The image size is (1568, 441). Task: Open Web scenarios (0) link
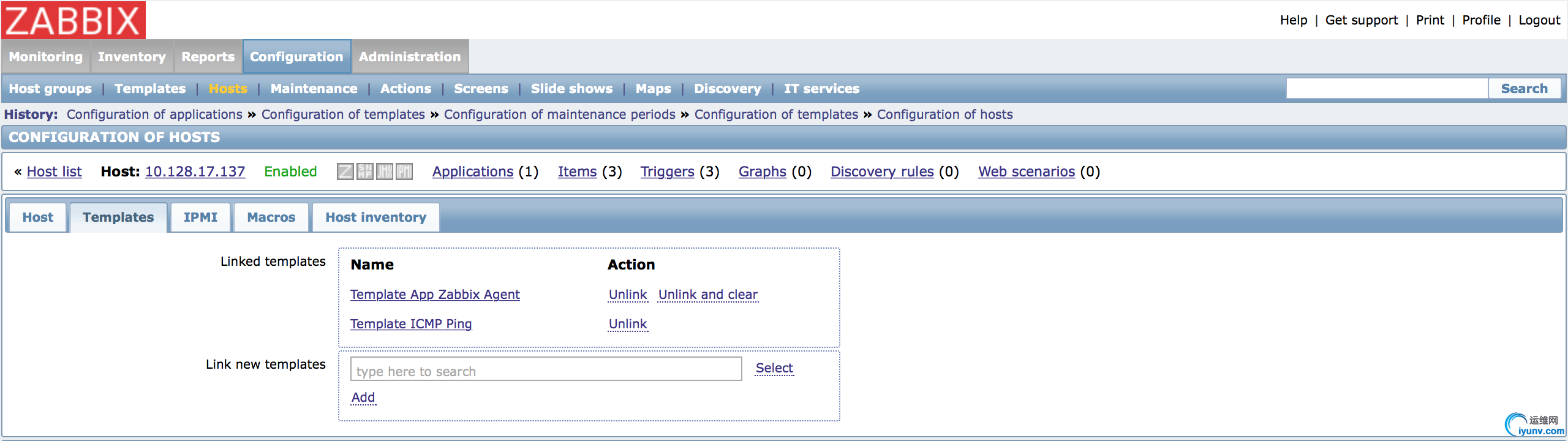coord(1027,171)
